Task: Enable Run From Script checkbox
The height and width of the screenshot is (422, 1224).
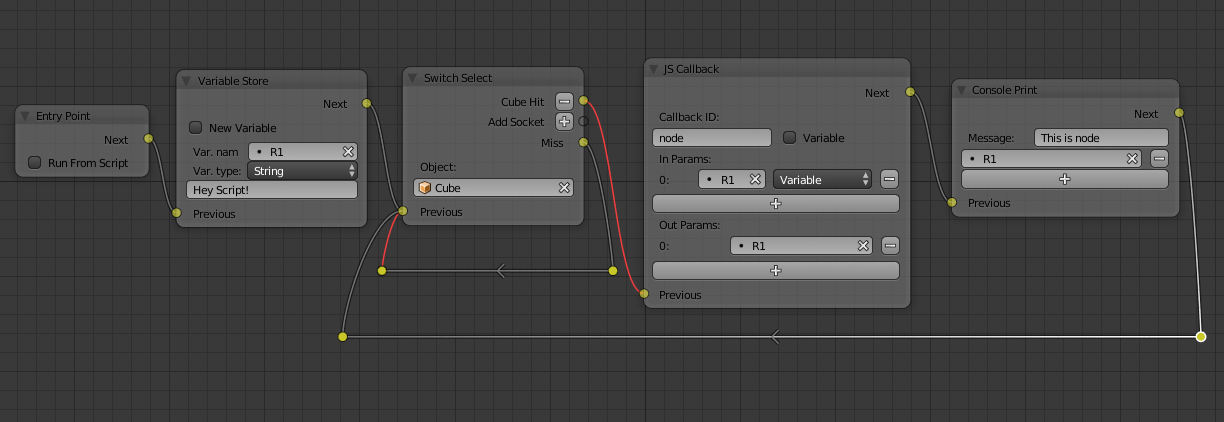Action: [35, 163]
